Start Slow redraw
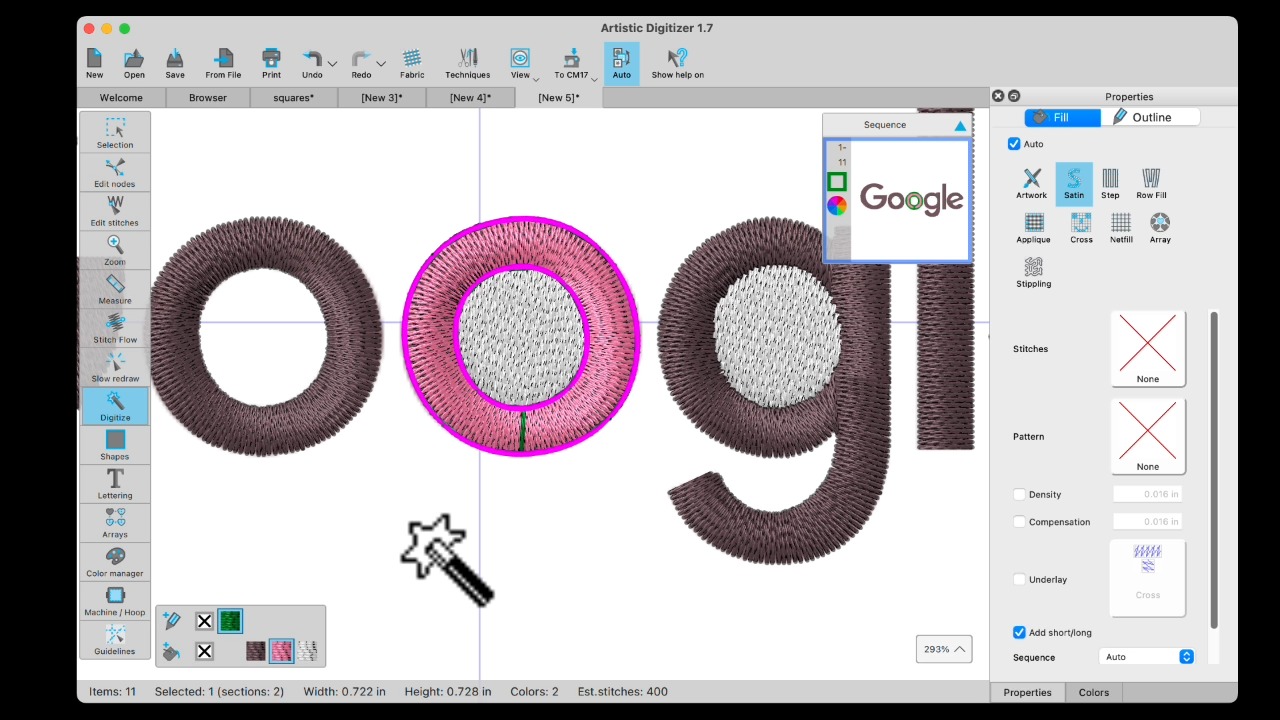 click(115, 366)
